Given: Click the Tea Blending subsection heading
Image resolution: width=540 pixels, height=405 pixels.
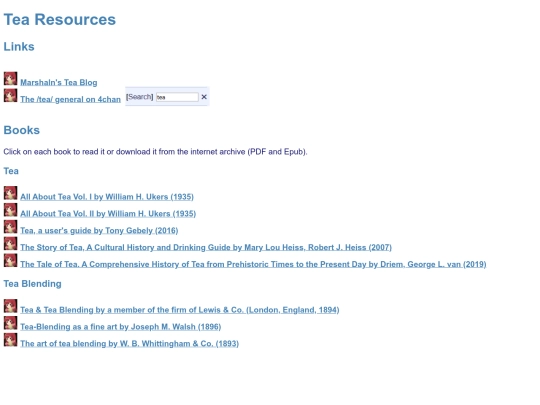Looking at the screenshot, I should 32,284.
